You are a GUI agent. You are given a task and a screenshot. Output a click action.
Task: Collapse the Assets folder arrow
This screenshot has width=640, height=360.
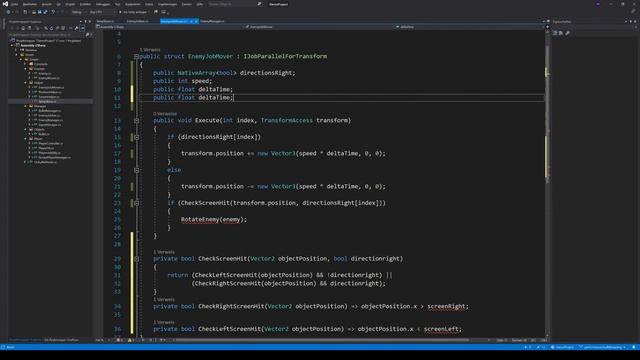tap(16, 55)
